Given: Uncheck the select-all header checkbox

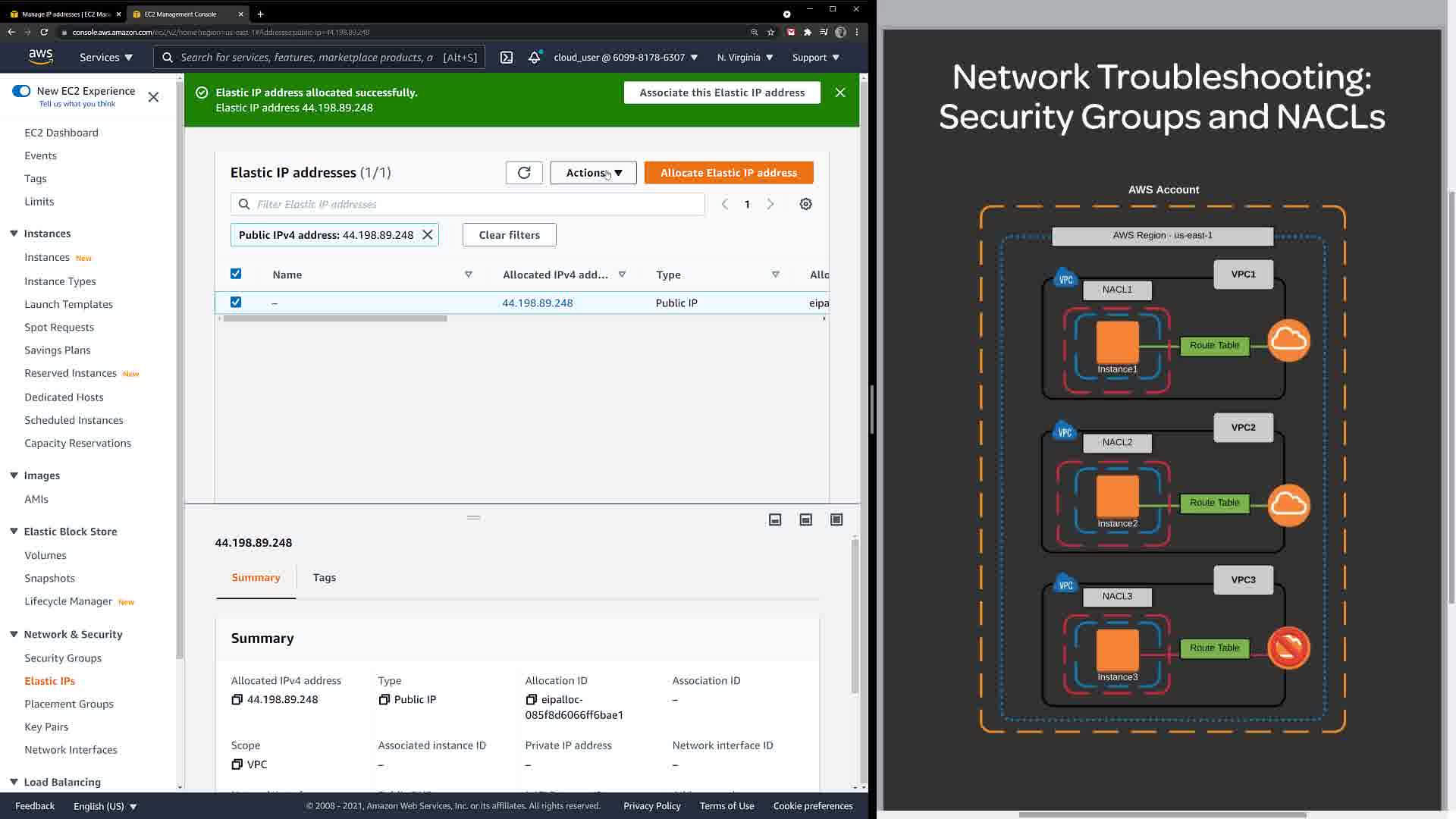Looking at the screenshot, I should tap(236, 274).
